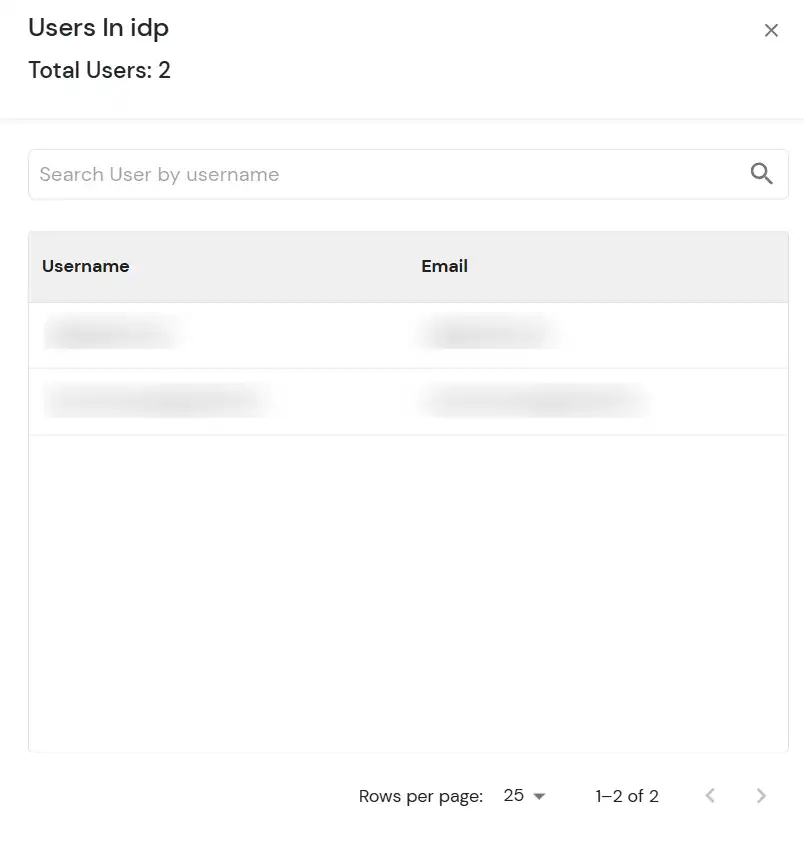Open the Rows per page dropdown
The image size is (804, 853).
pyautogui.click(x=524, y=796)
